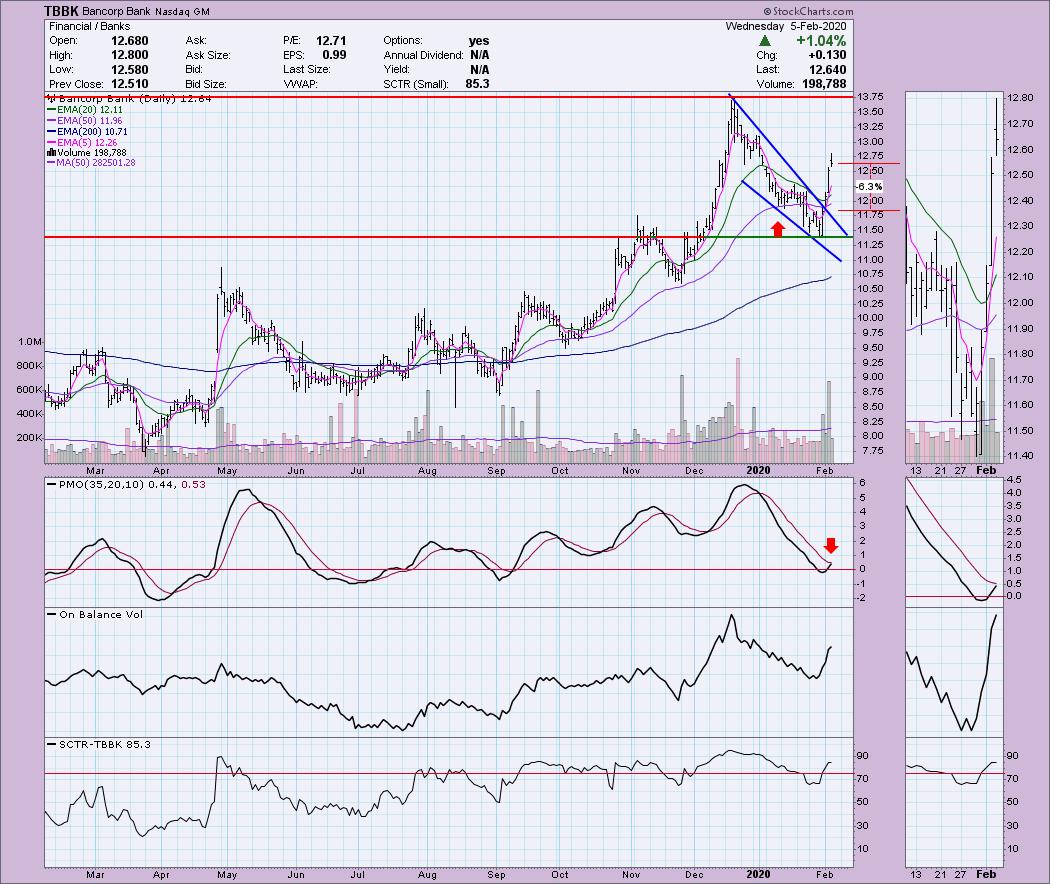Click the green up-triangle change indicator
The height and width of the screenshot is (884, 1050).
(x=764, y=41)
